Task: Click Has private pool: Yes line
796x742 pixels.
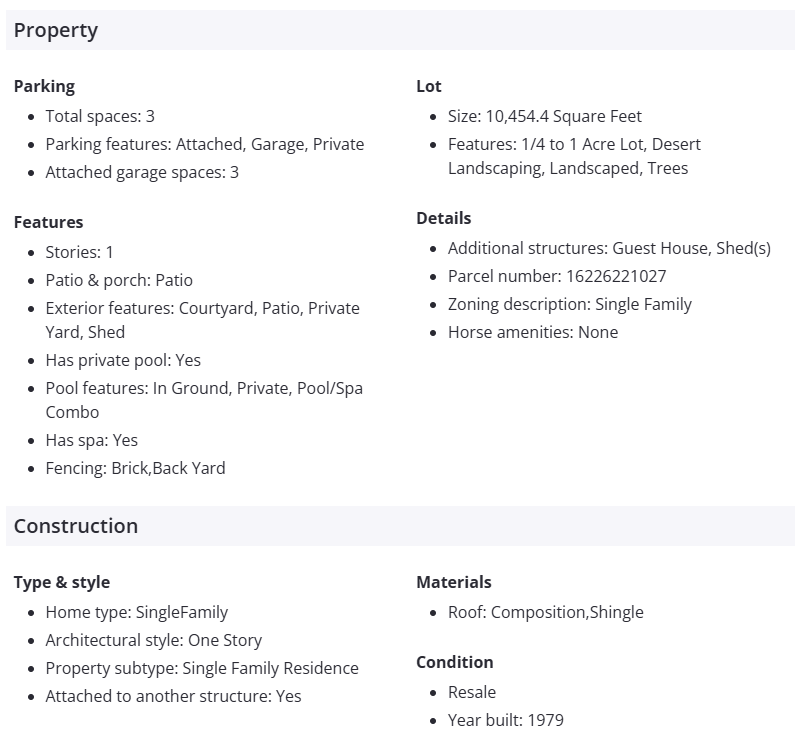Action: 123,360
